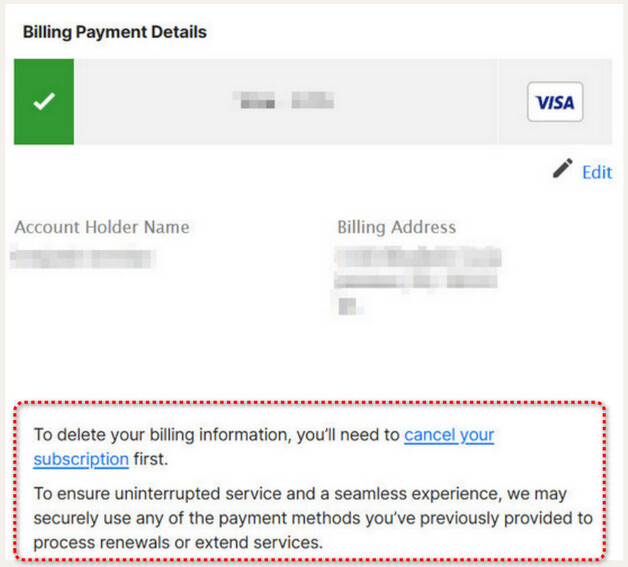Click "securely use any of the payment methods" text
The height and width of the screenshot is (567, 628).
[200, 519]
